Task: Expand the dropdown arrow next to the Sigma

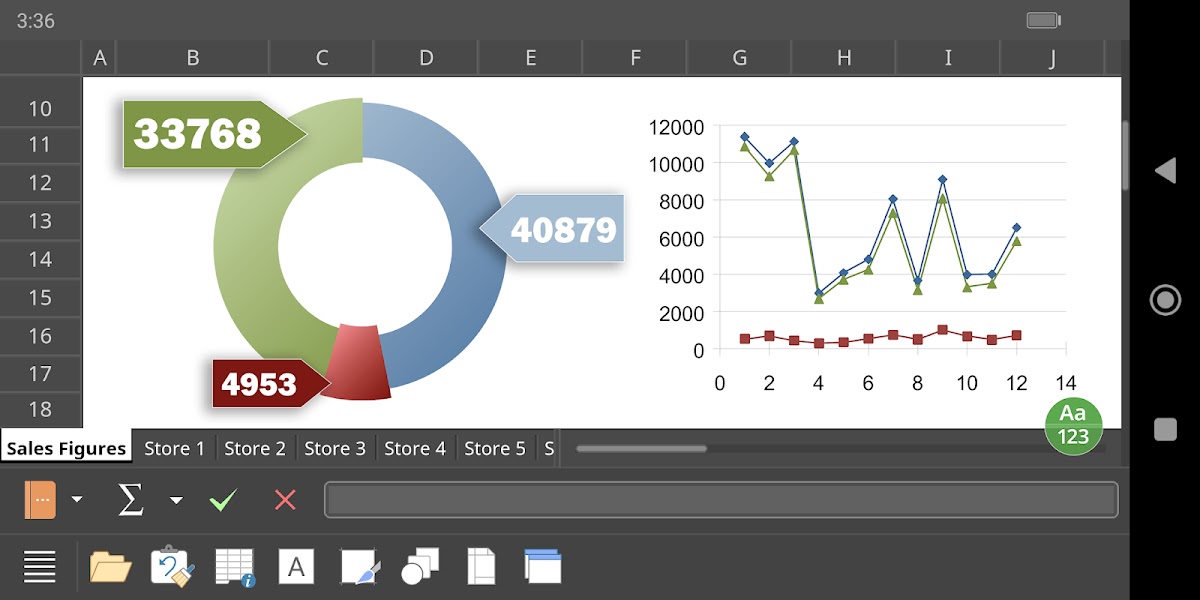Action: click(176, 500)
